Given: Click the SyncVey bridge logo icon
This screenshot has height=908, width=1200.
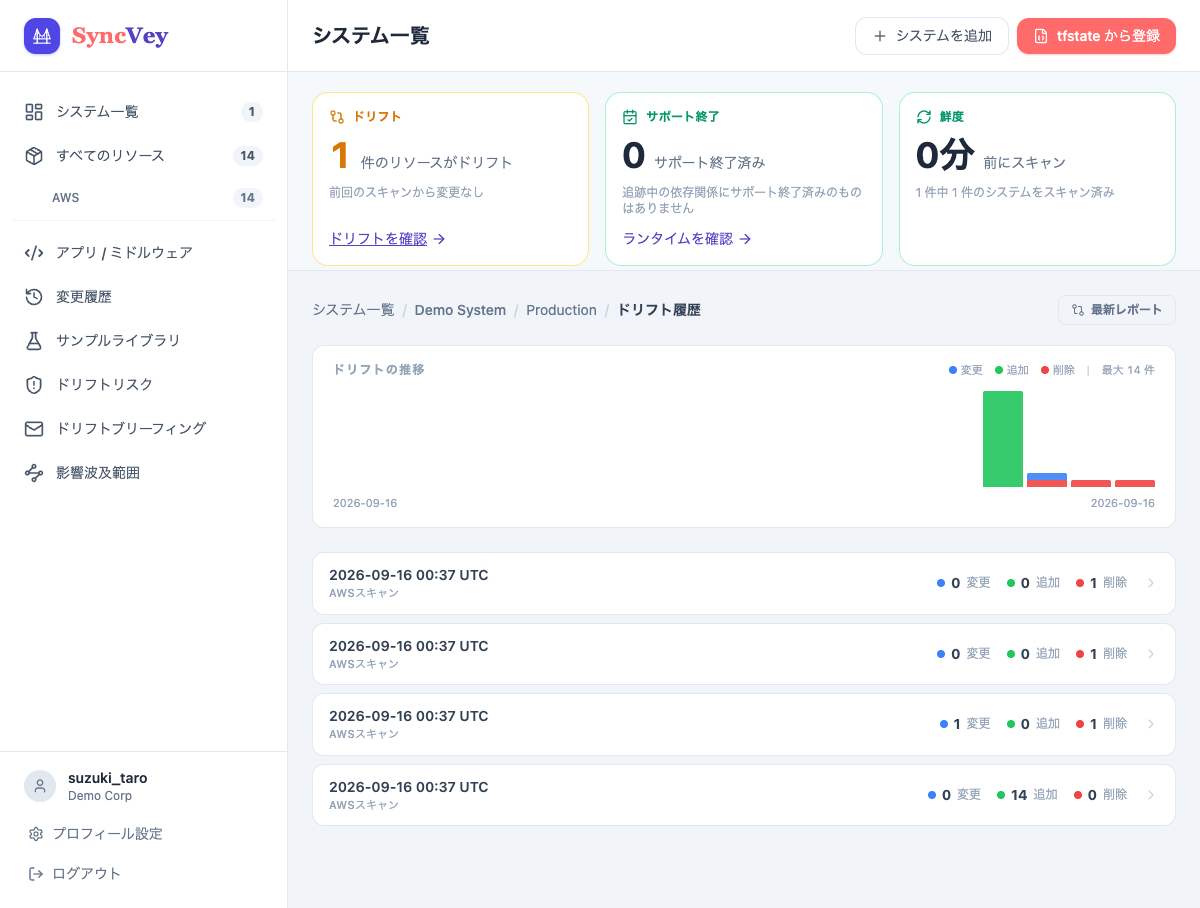Looking at the screenshot, I should (42, 36).
